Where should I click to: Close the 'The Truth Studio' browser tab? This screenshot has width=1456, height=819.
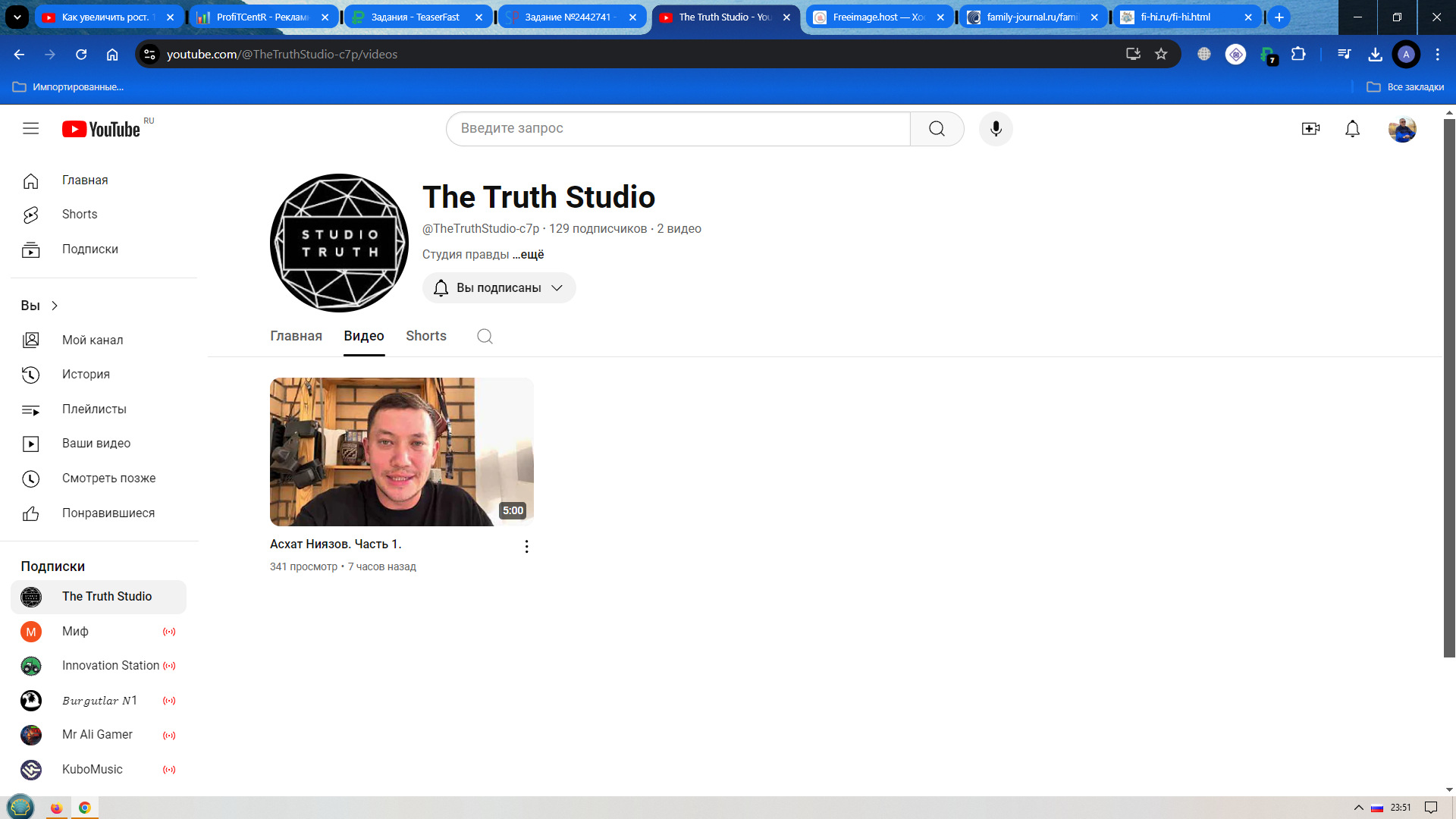tap(786, 17)
